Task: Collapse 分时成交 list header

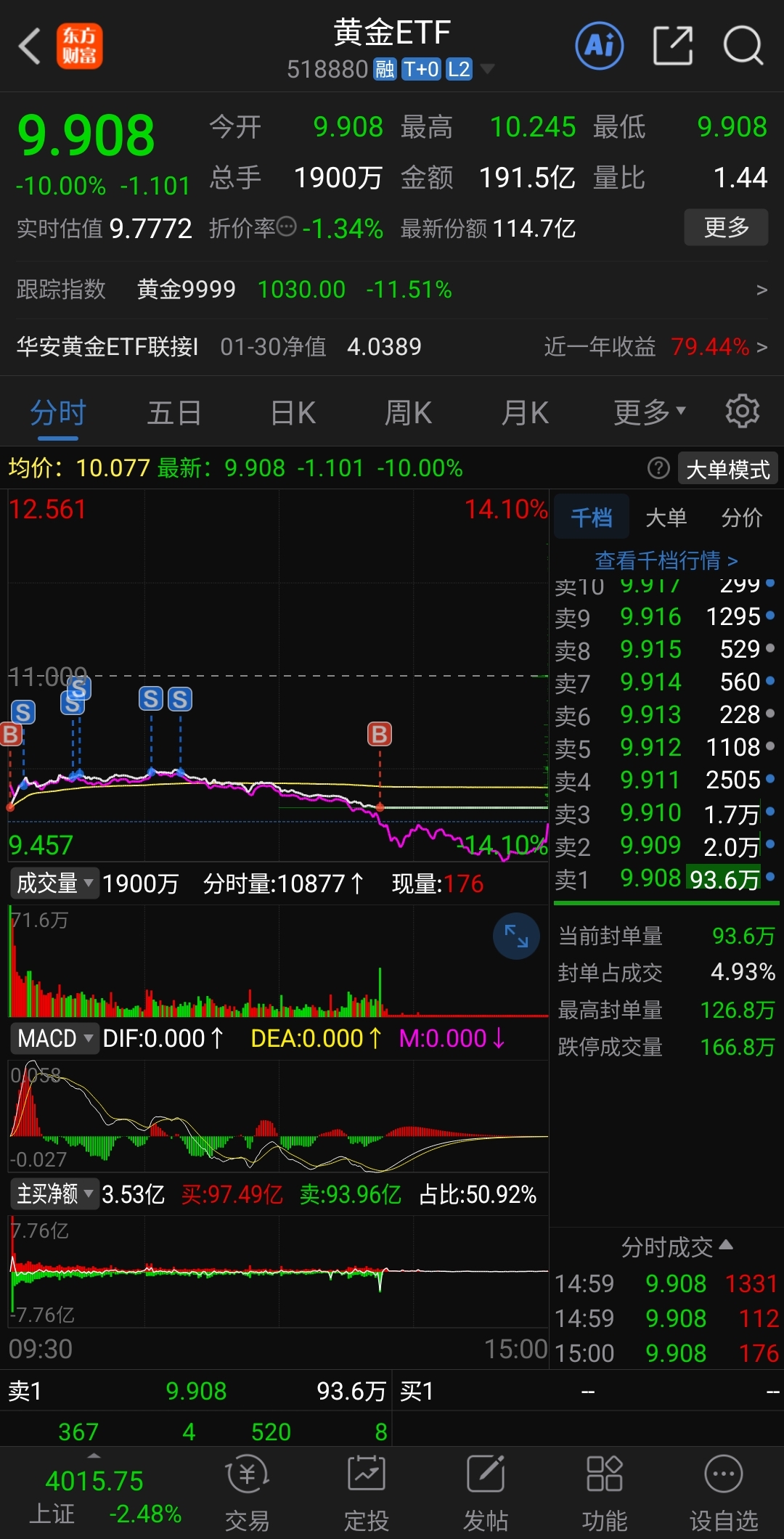Action: click(677, 1246)
